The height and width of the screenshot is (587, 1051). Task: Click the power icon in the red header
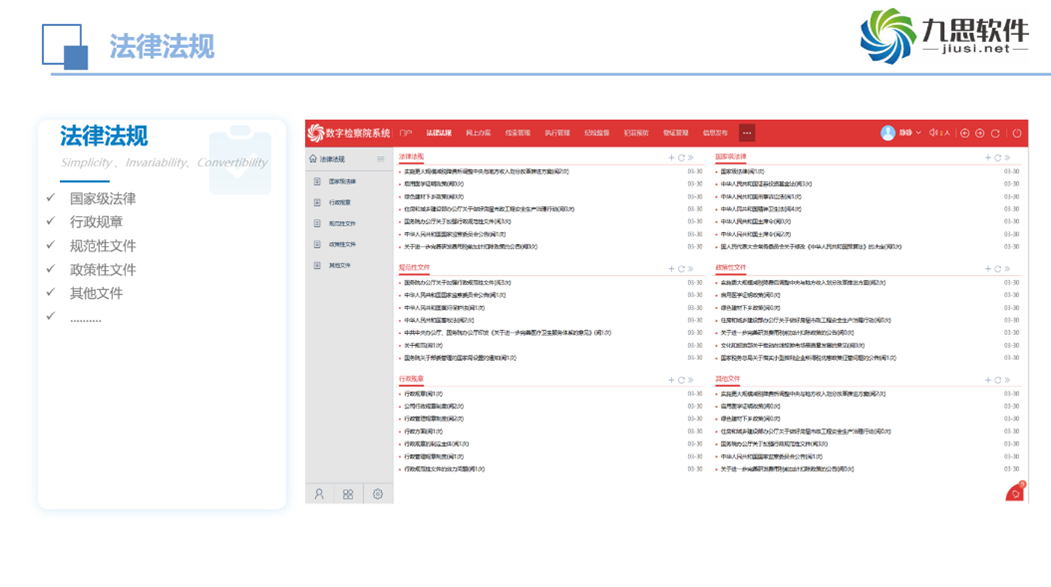tap(1017, 133)
